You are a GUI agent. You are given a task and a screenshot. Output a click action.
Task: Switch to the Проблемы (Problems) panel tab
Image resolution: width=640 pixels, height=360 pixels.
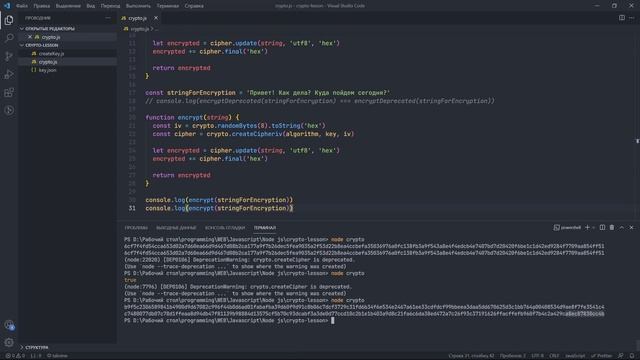136,227
